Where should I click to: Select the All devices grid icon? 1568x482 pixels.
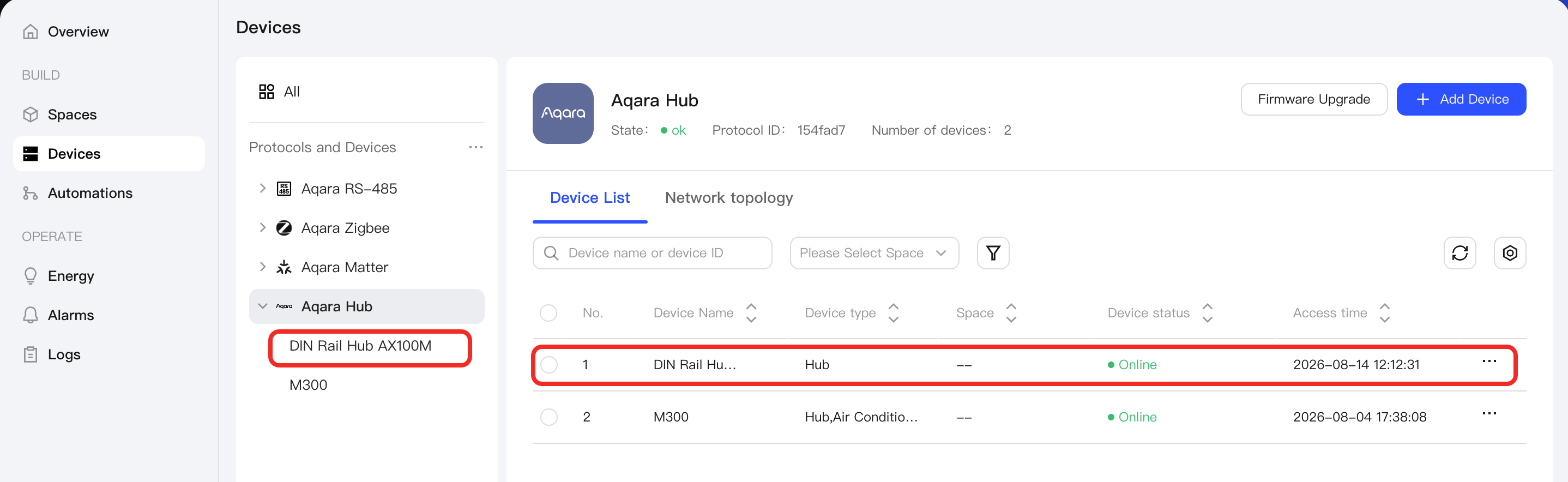click(x=267, y=91)
